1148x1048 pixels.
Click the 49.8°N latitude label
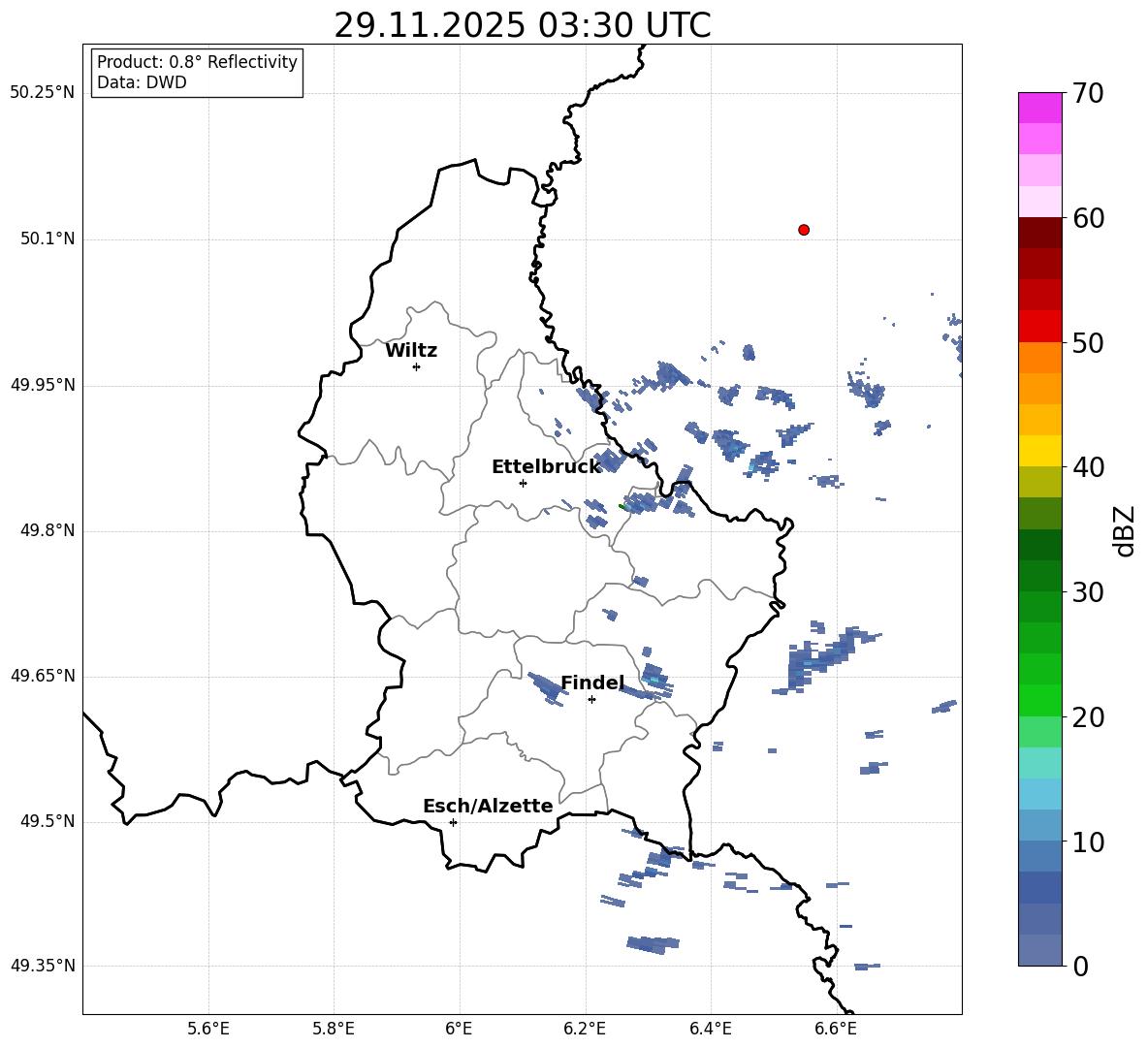pyautogui.click(x=48, y=530)
